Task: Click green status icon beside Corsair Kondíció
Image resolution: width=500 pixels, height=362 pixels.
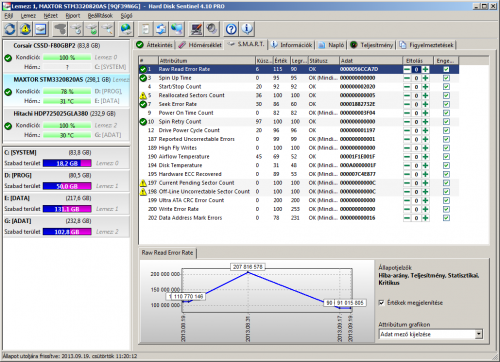Action: [8, 58]
